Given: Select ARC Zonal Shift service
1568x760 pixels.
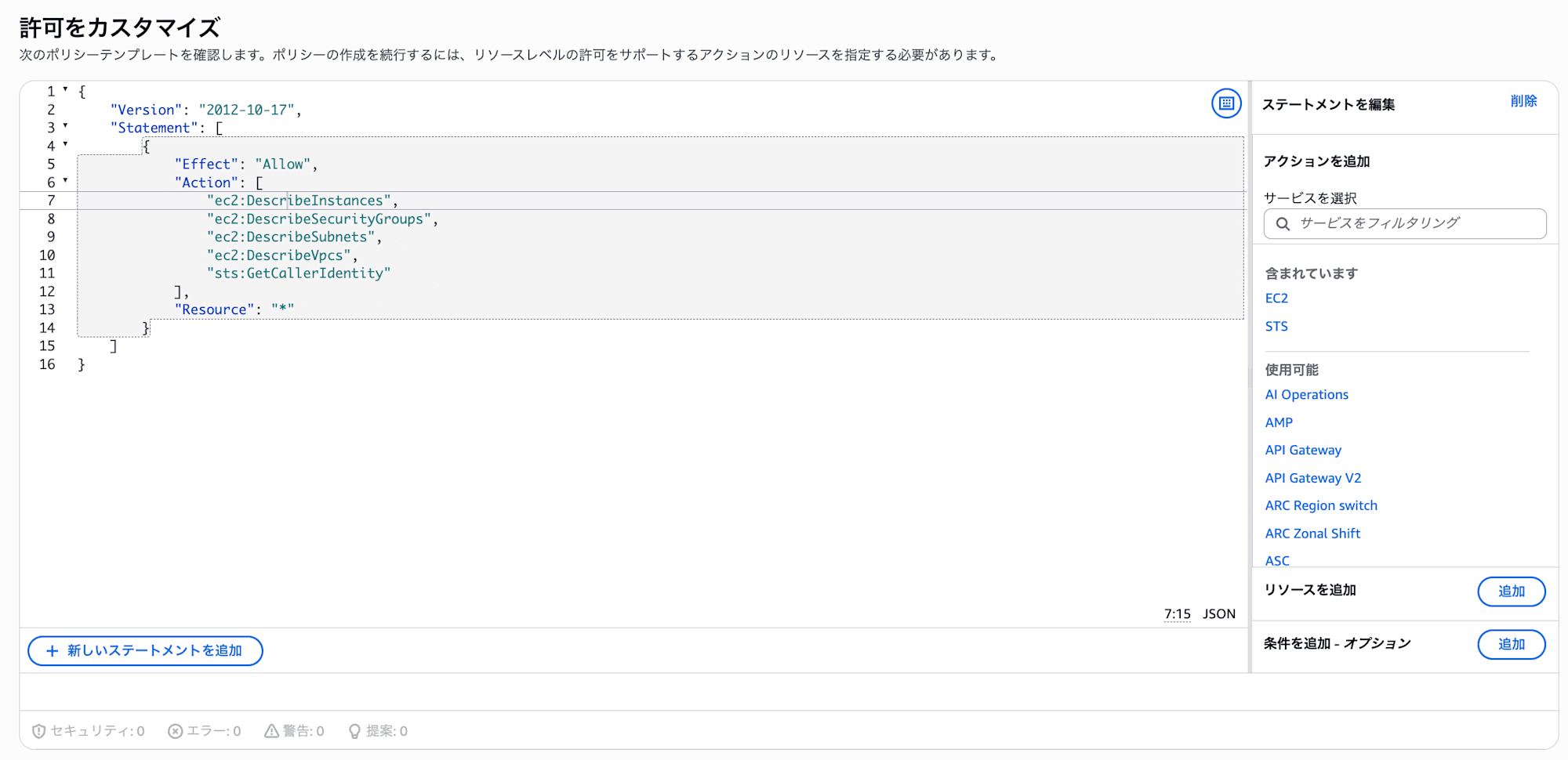Looking at the screenshot, I should [x=1312, y=534].
